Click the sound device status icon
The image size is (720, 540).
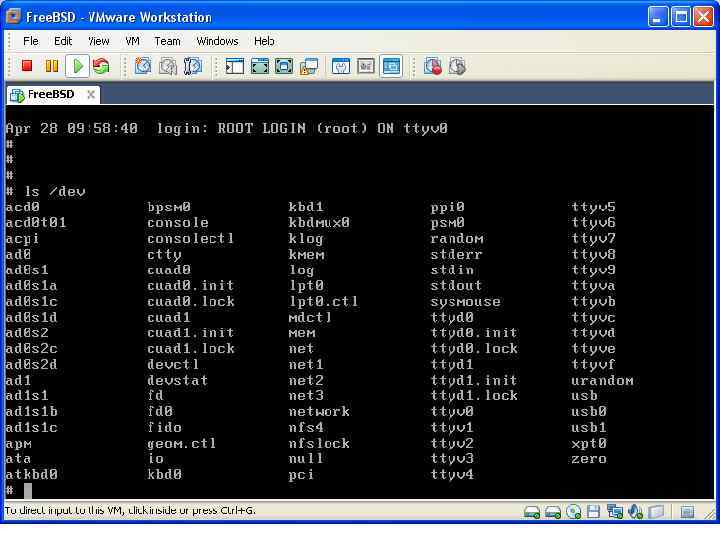tap(636, 512)
